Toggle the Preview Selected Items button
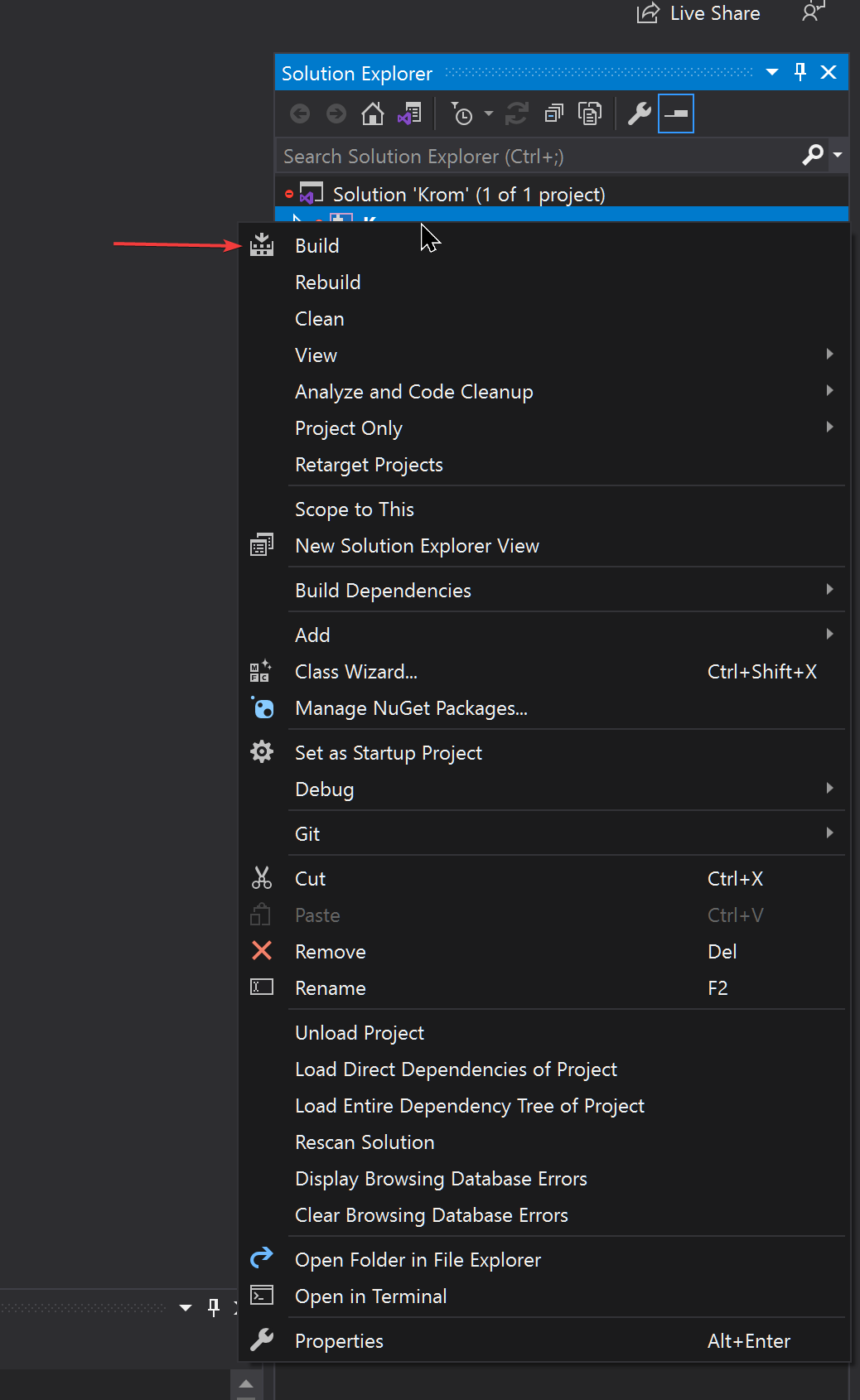 coord(676,113)
